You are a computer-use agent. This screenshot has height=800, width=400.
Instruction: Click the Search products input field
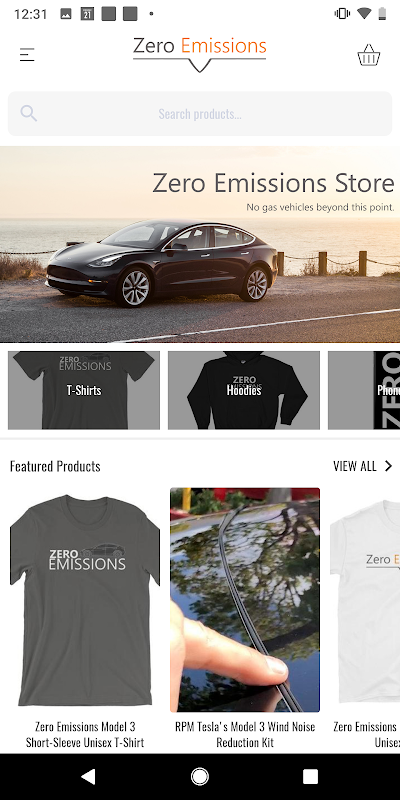pyautogui.click(x=200, y=114)
